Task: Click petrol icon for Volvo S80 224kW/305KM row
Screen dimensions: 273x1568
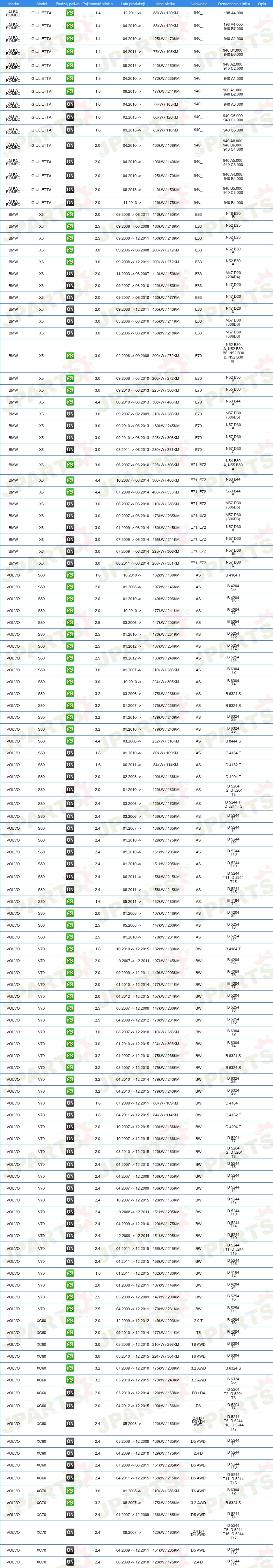Action: (70, 682)
